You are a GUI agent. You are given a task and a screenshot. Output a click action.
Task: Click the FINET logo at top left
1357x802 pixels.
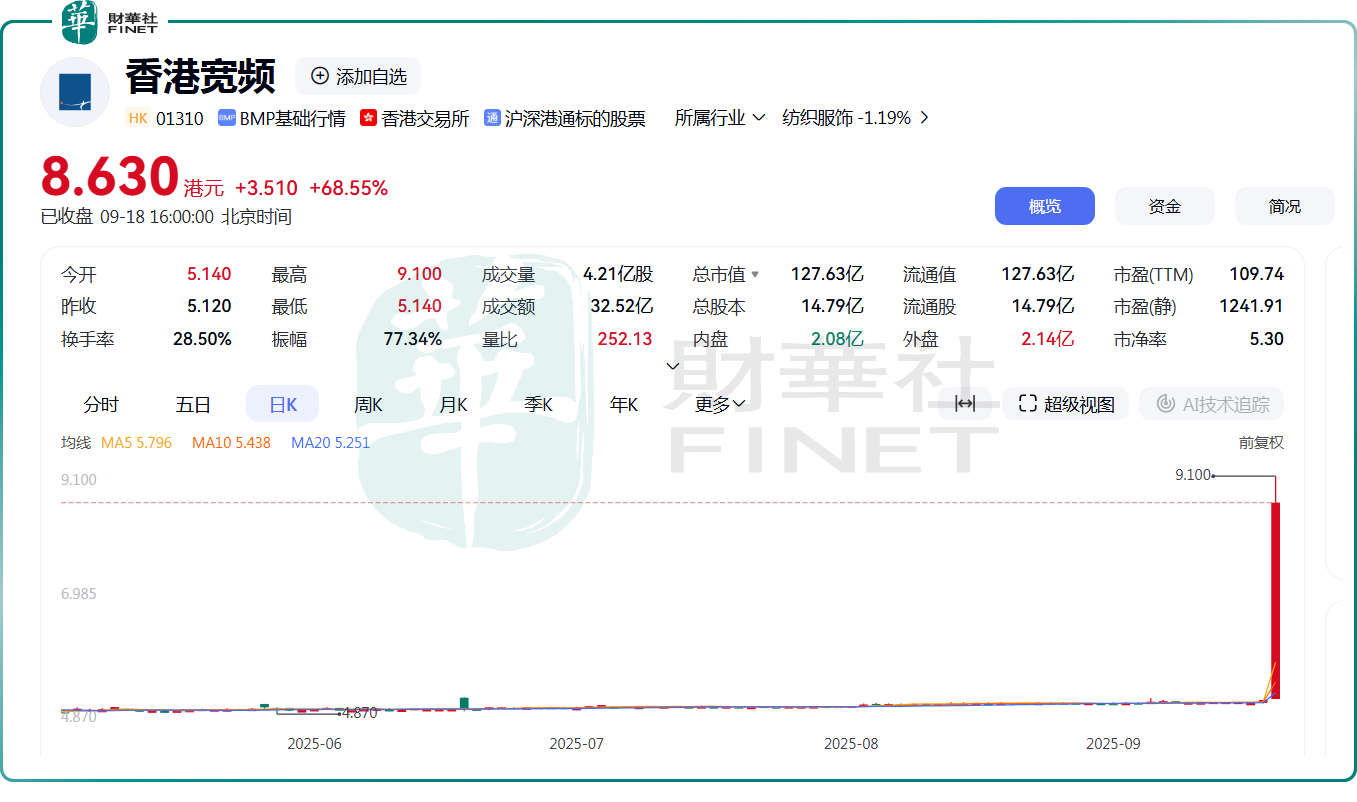(110, 23)
